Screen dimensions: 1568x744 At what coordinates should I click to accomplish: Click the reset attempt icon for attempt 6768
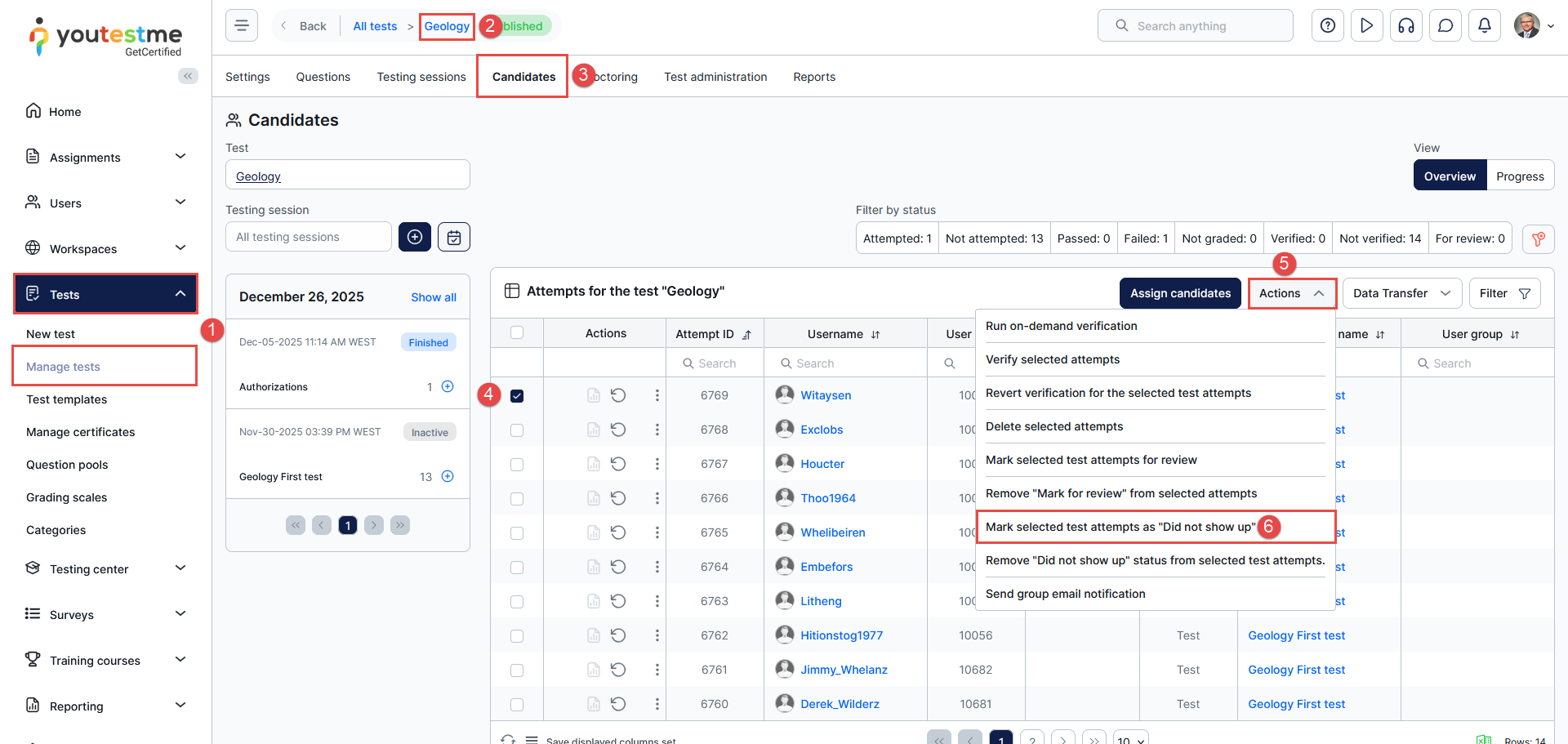pyautogui.click(x=618, y=430)
